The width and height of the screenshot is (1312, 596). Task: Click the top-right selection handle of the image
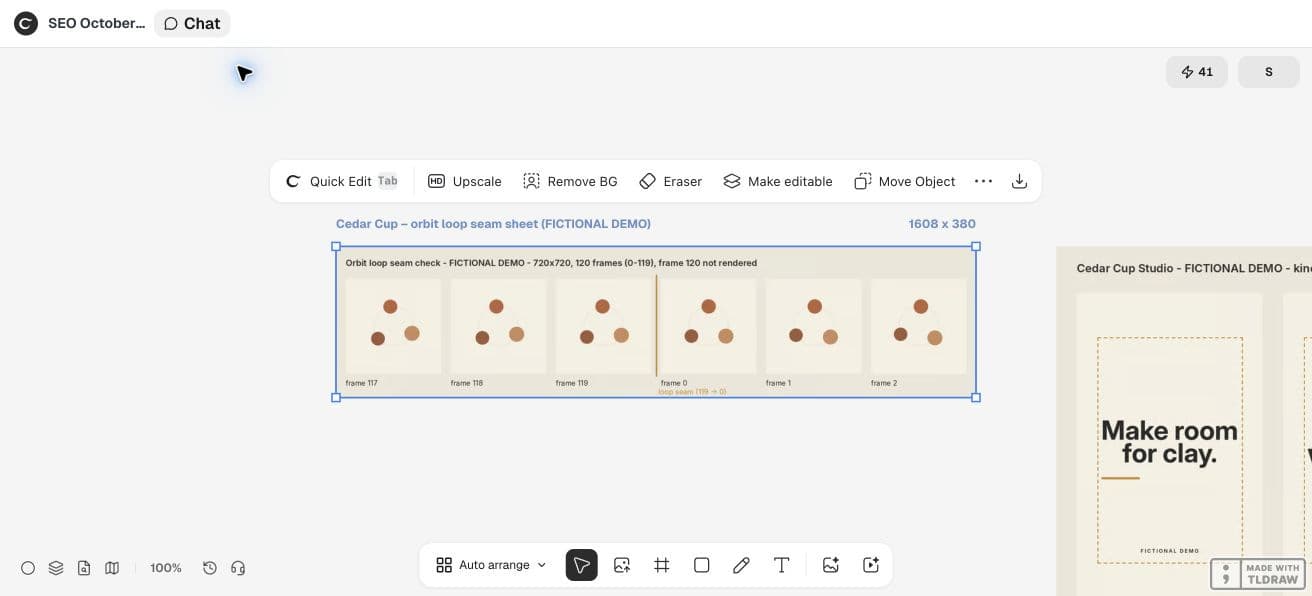point(976,246)
